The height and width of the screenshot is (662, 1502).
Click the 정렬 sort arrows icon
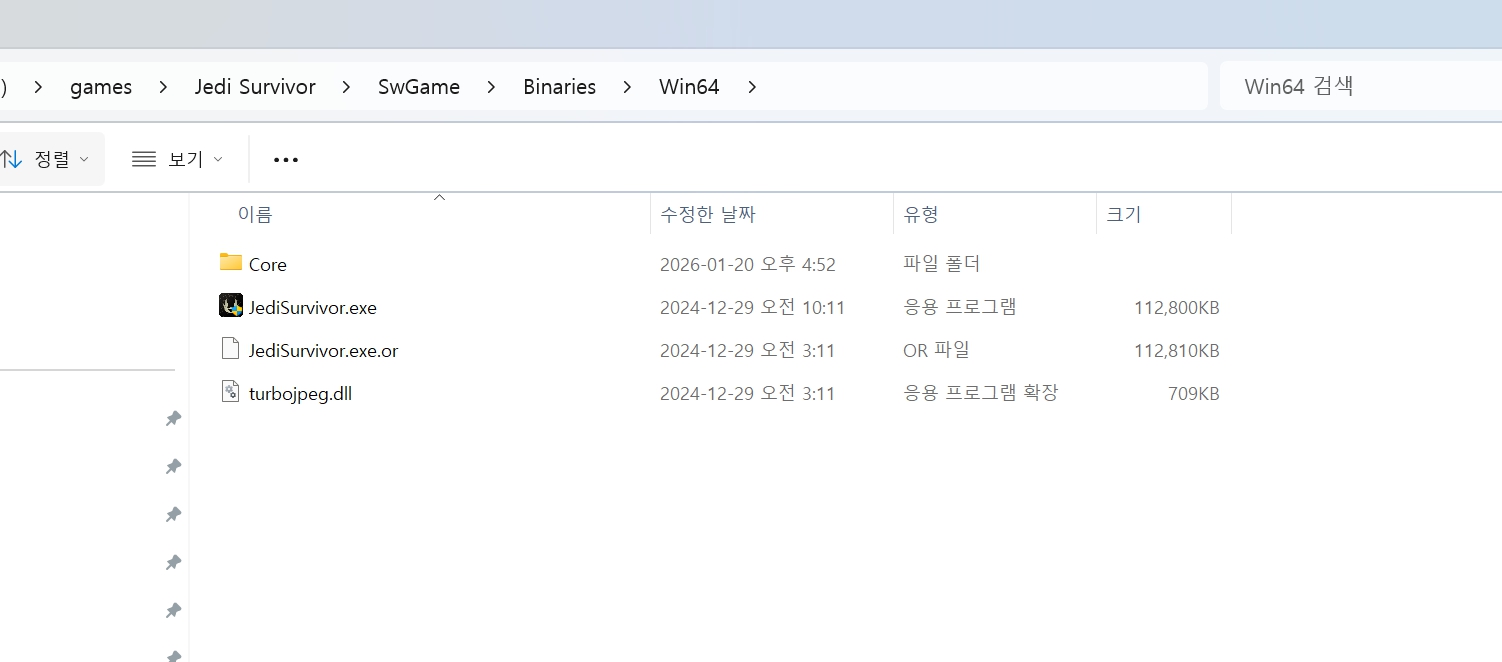(x=11, y=159)
